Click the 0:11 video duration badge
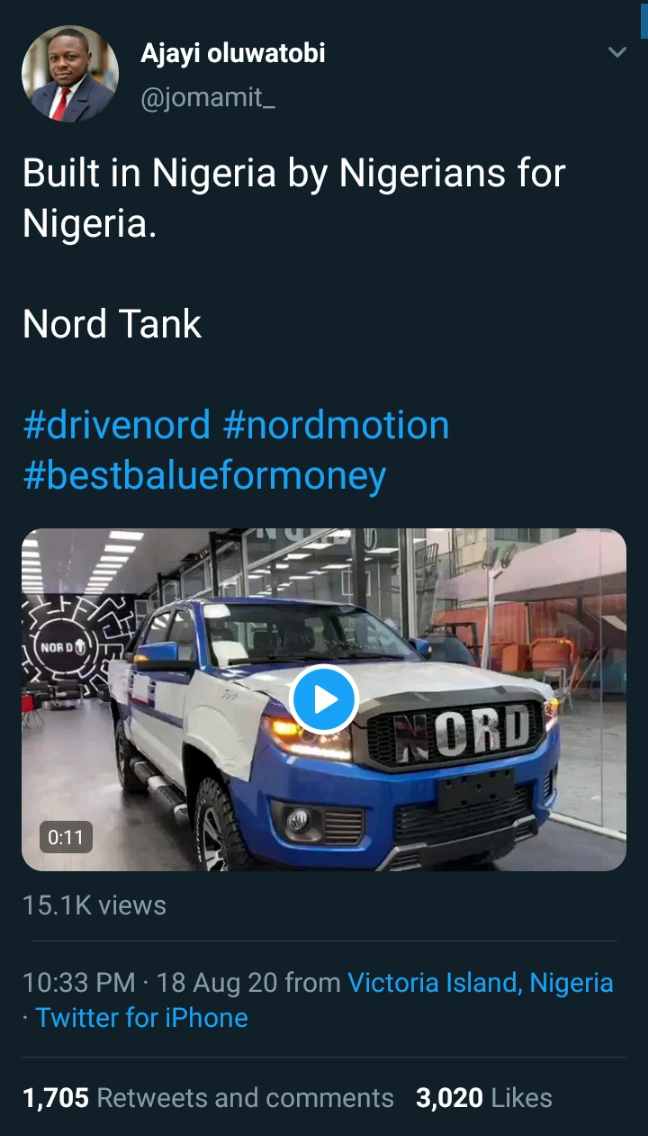 pos(66,838)
